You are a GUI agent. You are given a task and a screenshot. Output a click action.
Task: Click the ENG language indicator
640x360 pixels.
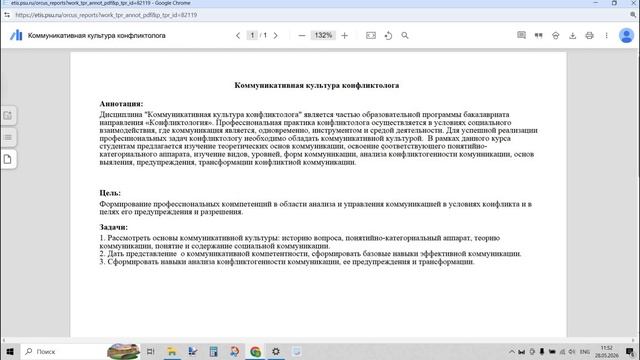tap(584, 351)
